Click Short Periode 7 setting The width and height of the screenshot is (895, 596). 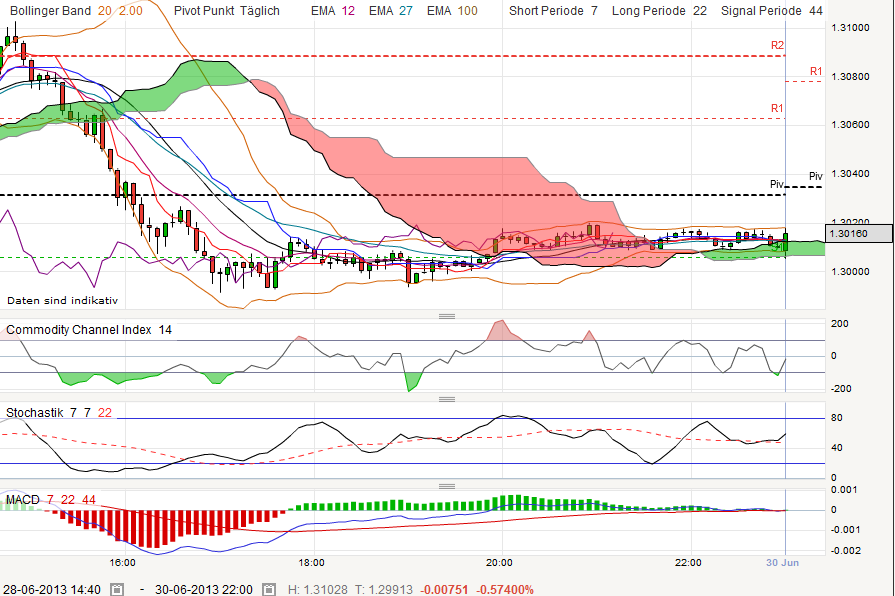coord(553,11)
